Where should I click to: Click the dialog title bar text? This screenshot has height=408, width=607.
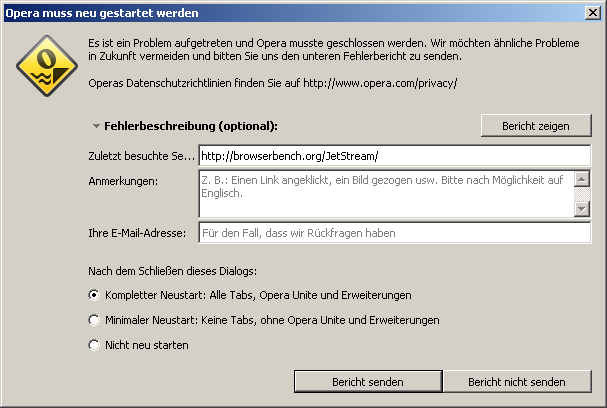(101, 13)
